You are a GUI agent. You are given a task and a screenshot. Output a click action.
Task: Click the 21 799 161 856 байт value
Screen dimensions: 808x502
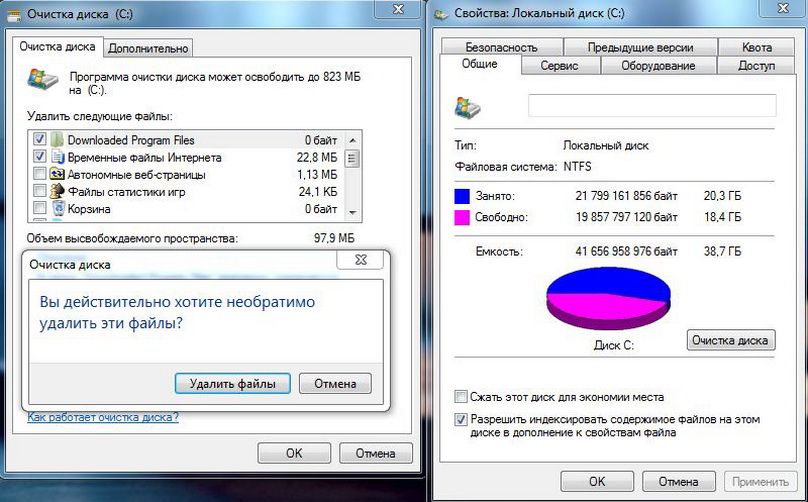pyautogui.click(x=626, y=196)
